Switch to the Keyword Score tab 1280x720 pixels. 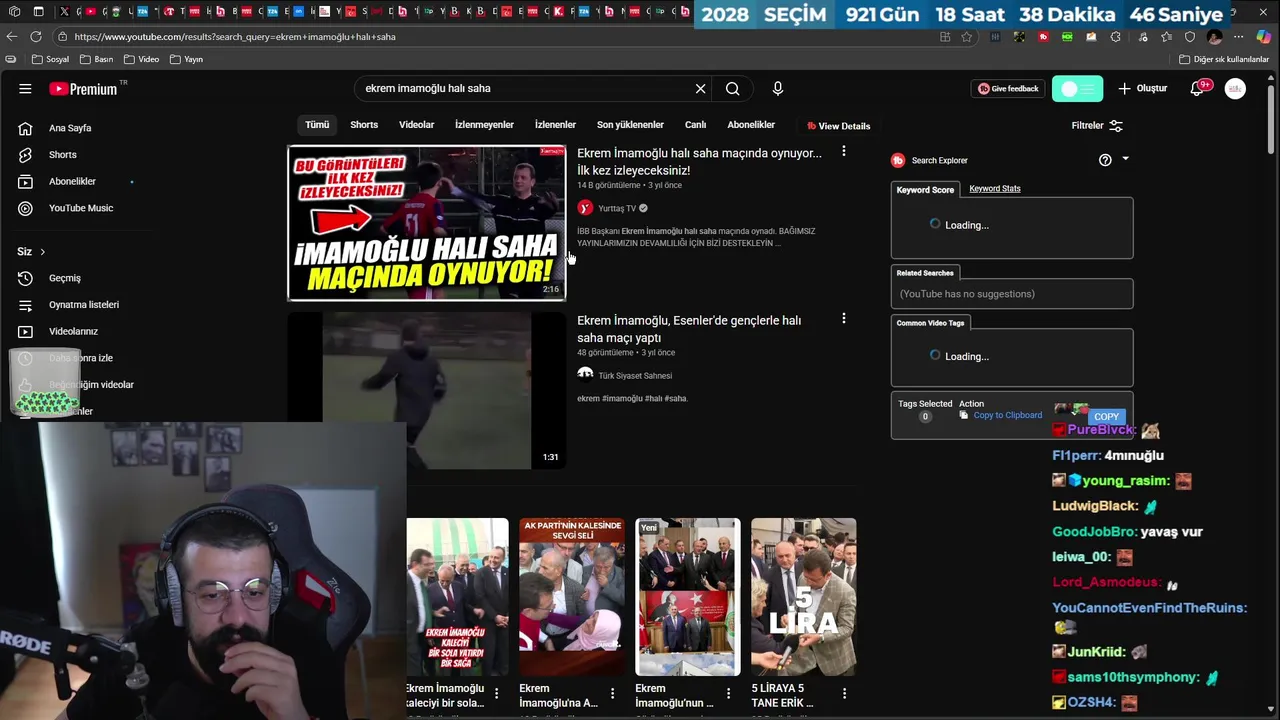(925, 189)
